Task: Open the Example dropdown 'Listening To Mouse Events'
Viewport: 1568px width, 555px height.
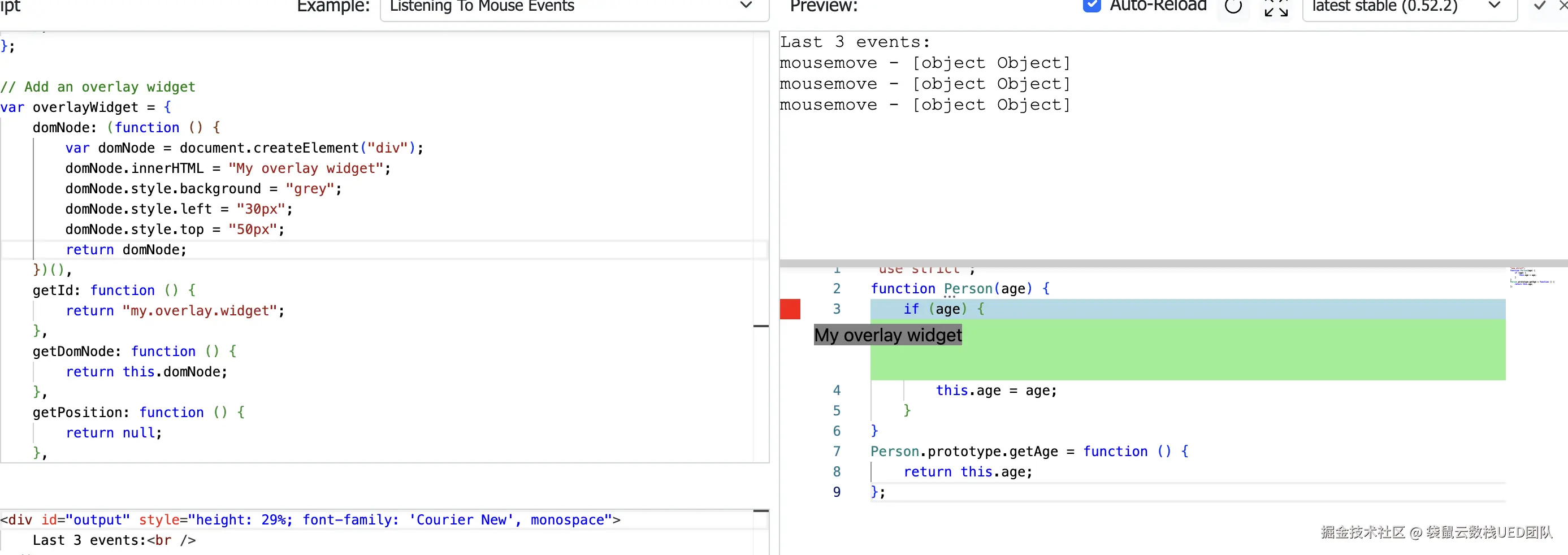Action: (574, 7)
